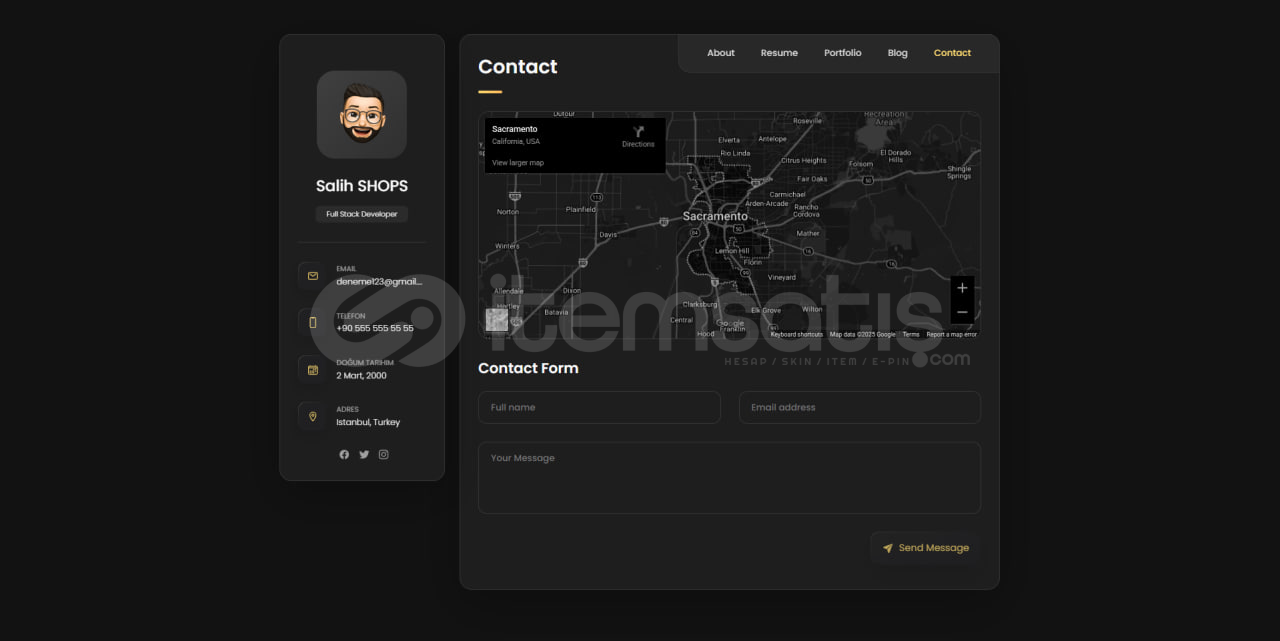Switch map to satellite thumbnail
This screenshot has height=641, width=1280.
pyautogui.click(x=497, y=320)
